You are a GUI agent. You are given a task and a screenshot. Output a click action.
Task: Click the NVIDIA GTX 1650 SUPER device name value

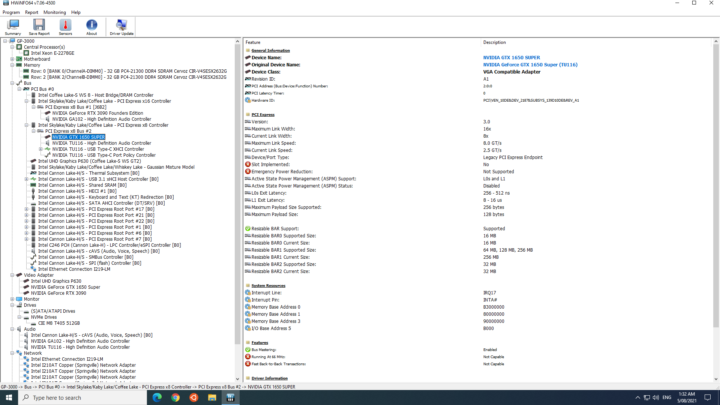click(511, 57)
